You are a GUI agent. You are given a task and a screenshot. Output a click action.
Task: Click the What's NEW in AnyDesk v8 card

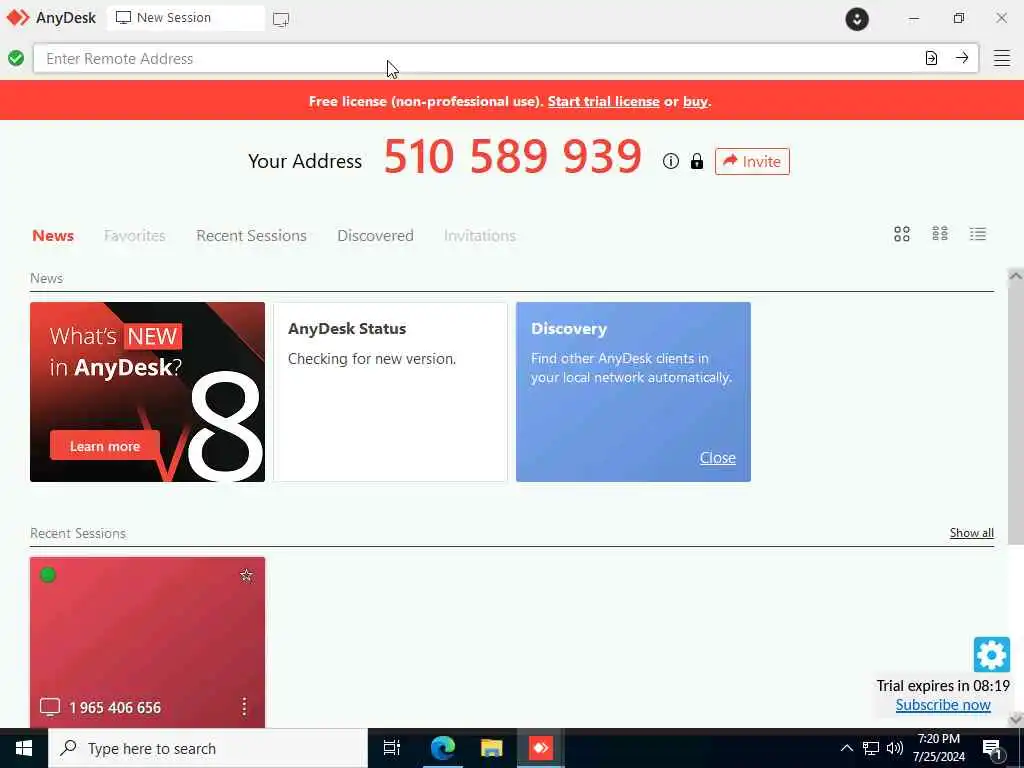click(148, 392)
